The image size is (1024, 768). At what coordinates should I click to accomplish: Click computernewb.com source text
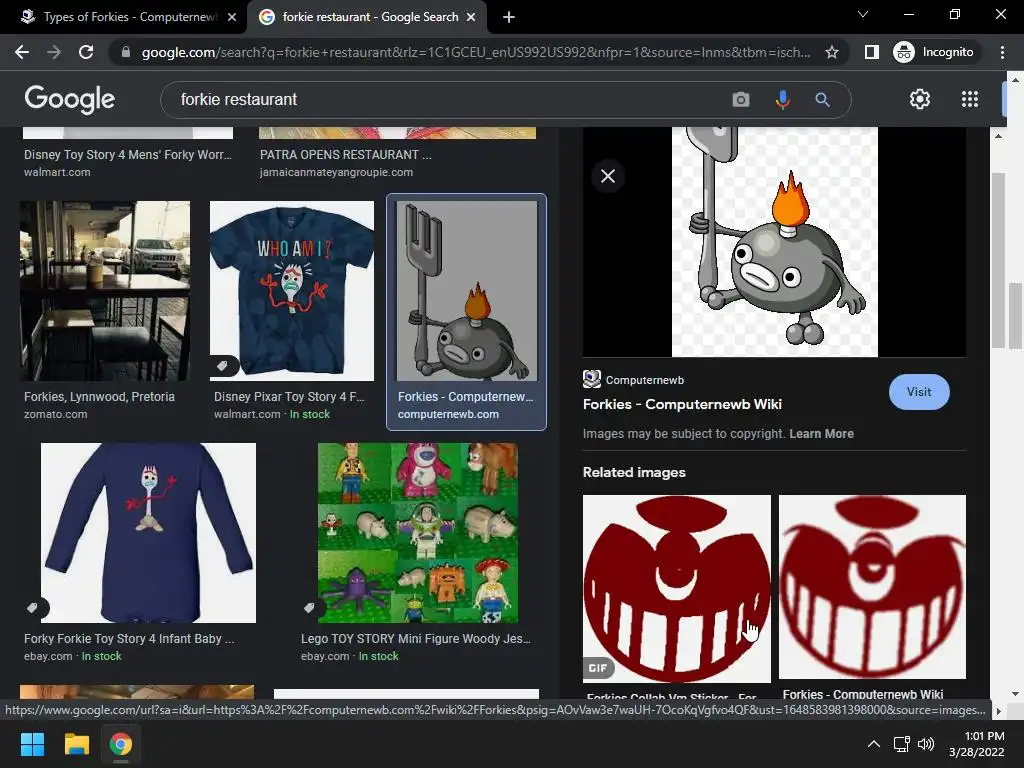448,414
